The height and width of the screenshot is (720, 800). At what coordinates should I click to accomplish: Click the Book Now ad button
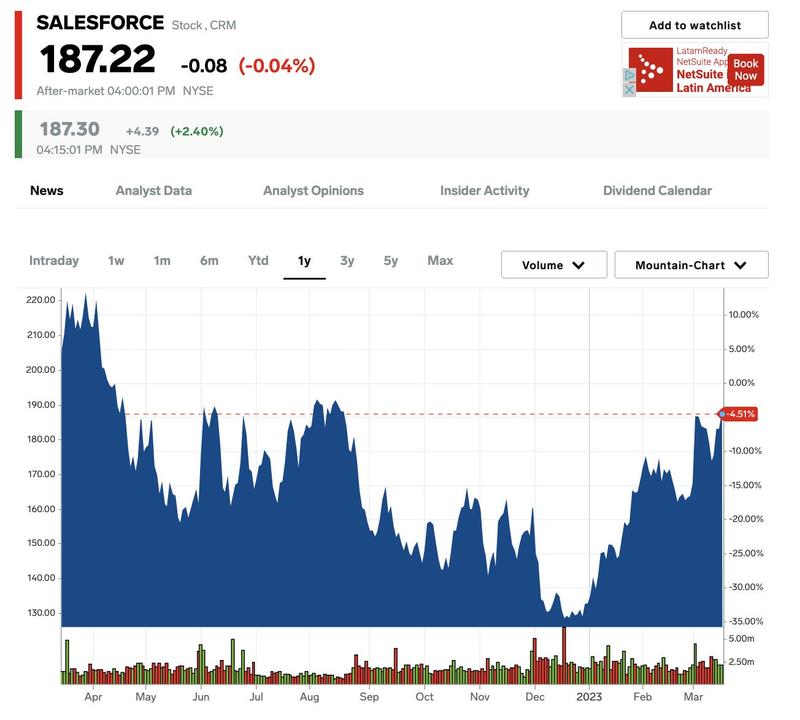point(745,69)
